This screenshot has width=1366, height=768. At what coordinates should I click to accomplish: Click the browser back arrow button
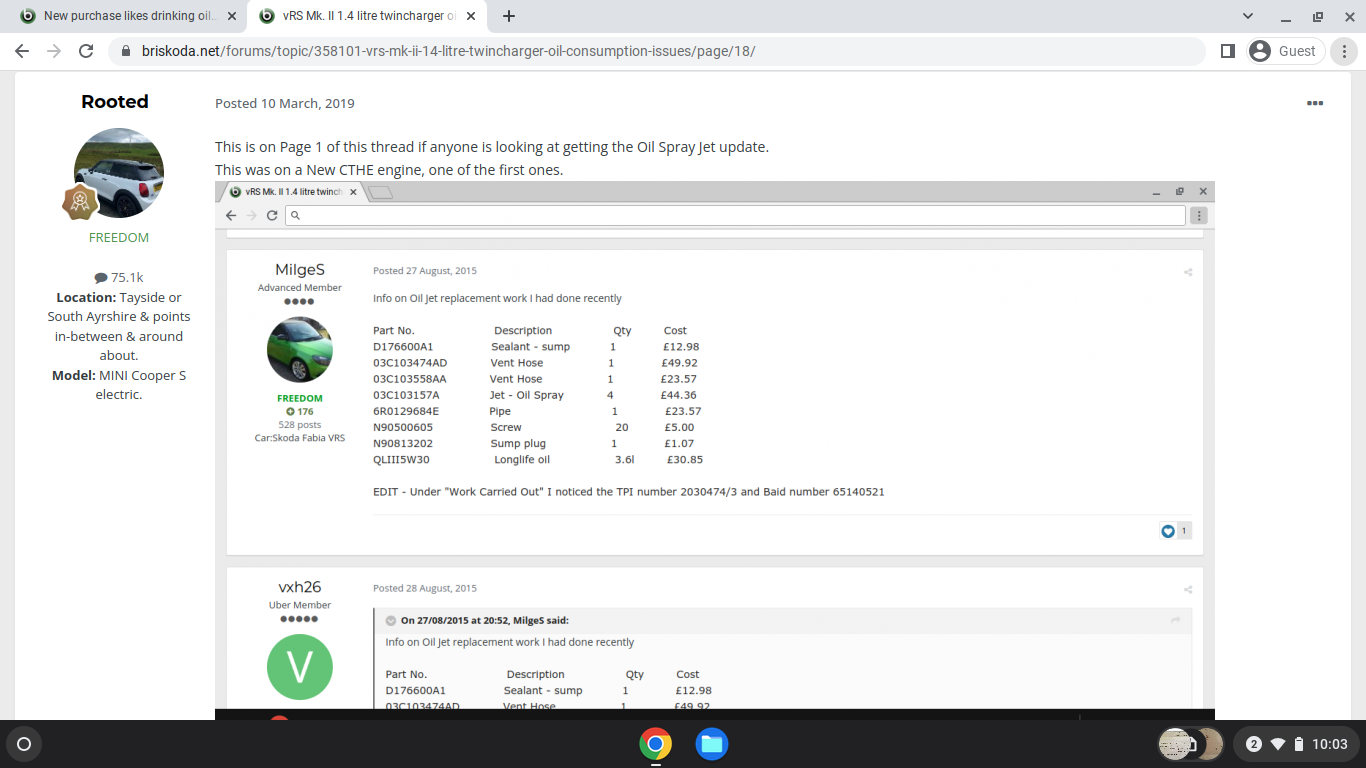22,51
